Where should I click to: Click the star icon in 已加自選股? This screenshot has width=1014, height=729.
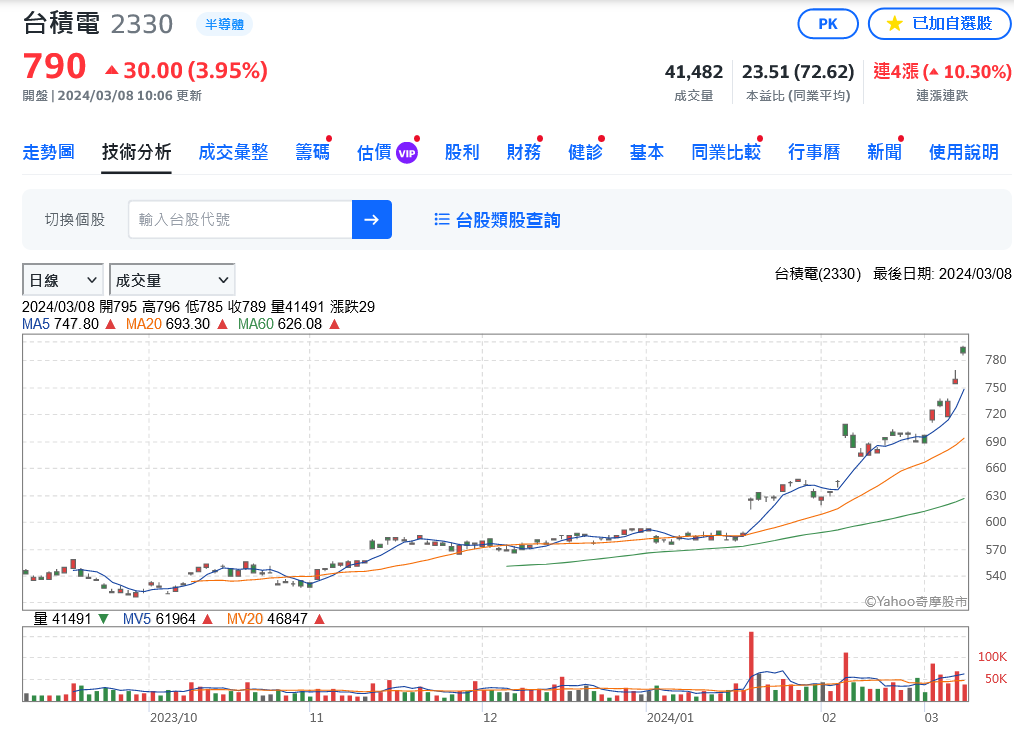(894, 24)
